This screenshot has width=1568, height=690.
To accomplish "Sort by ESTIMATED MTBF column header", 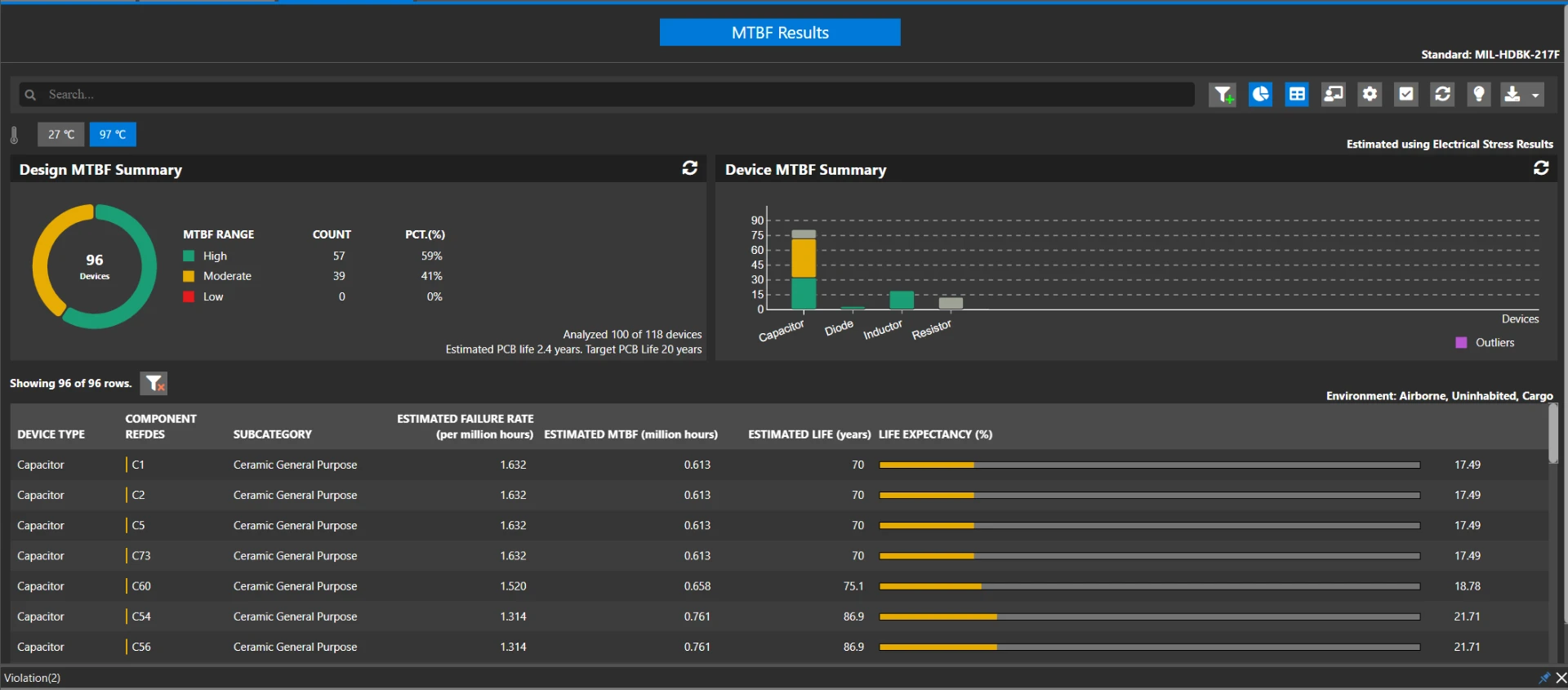I will point(630,434).
